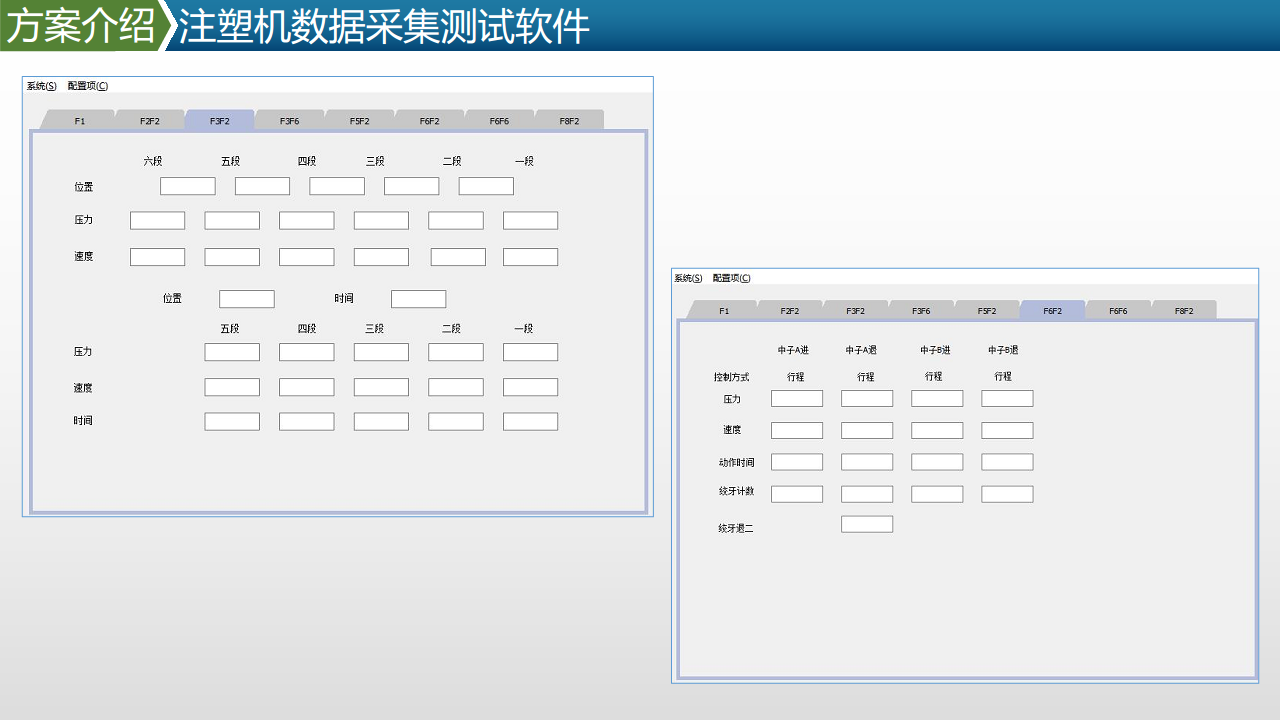Switch to F1 tab in left window

[x=80, y=120]
